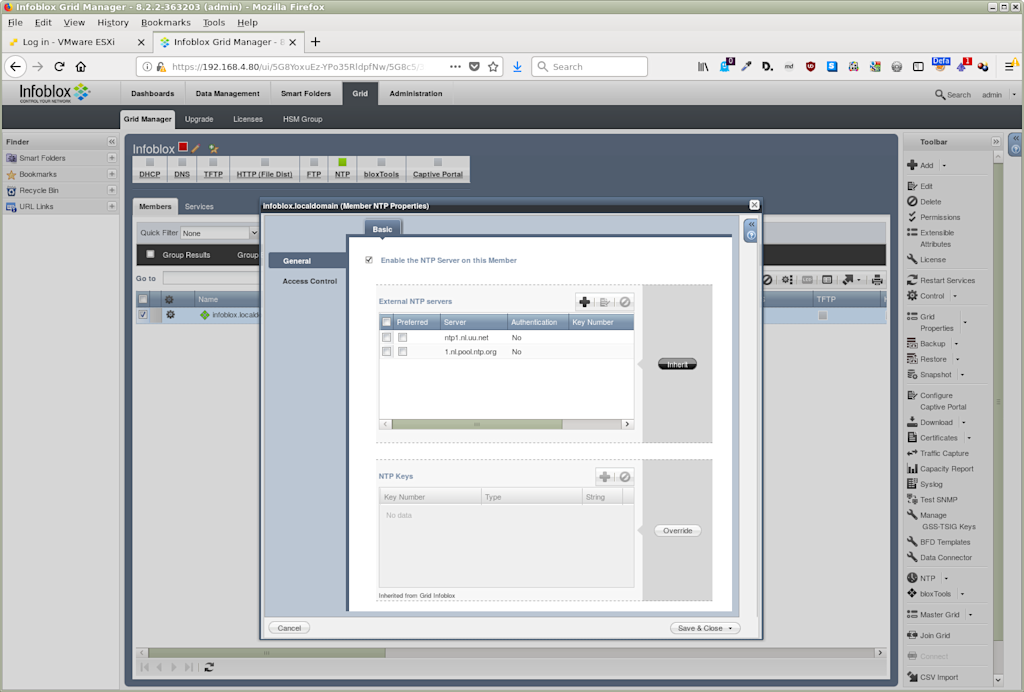Image resolution: width=1024 pixels, height=692 pixels.
Task: Click the print icon in members table toolbar
Action: 877,279
